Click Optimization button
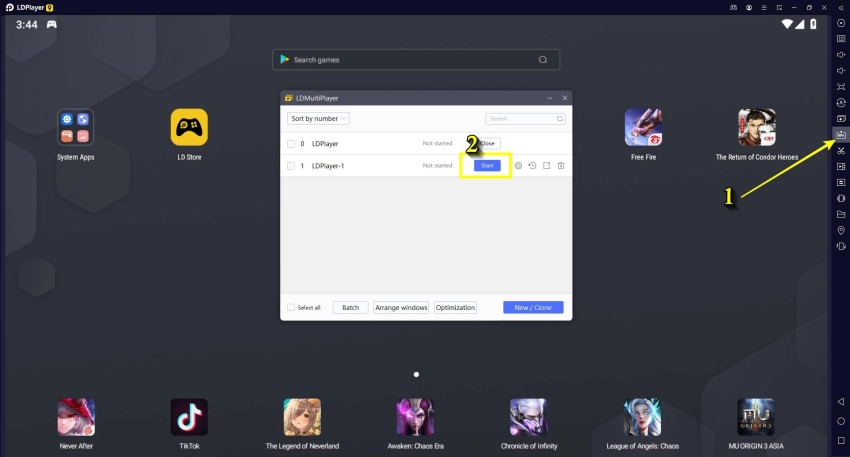The image size is (850, 457). pos(455,307)
